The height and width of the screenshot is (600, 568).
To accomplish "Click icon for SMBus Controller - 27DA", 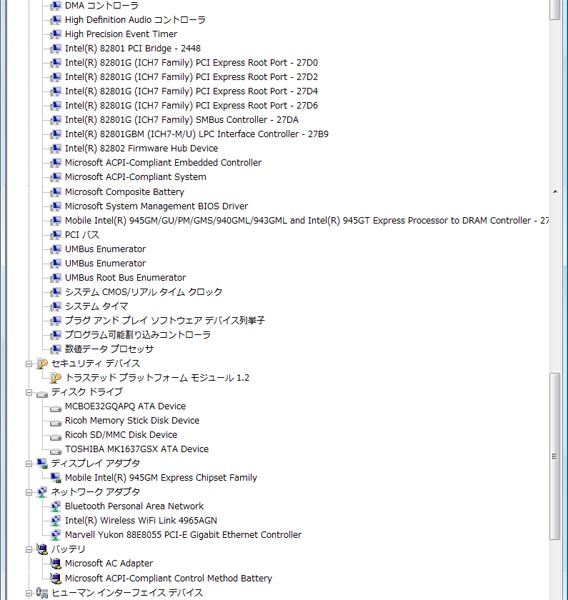I will click(x=55, y=120).
